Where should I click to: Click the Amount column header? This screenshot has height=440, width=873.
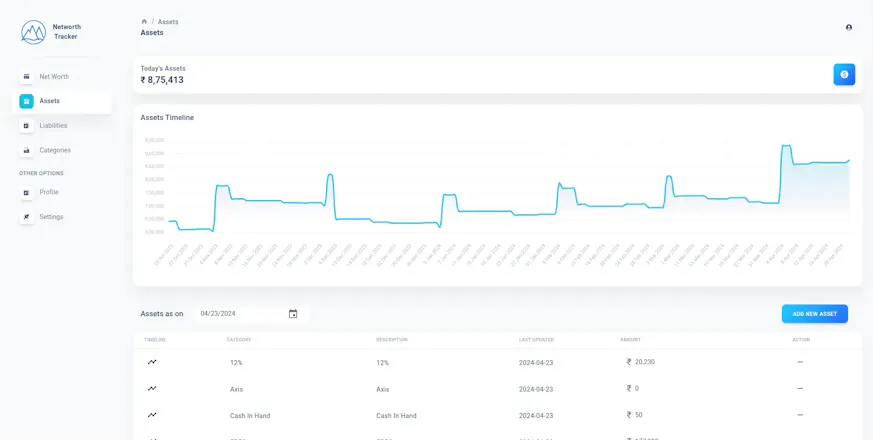pos(630,340)
